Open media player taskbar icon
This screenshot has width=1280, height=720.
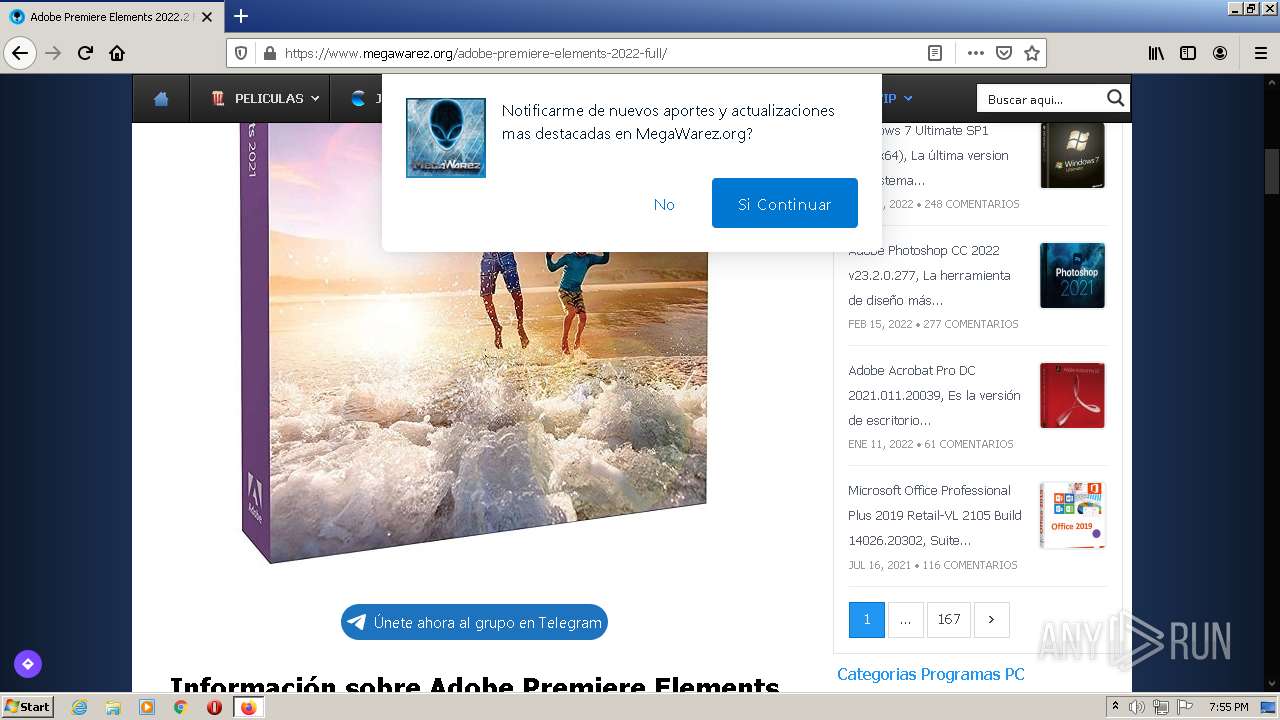pyautogui.click(x=147, y=707)
